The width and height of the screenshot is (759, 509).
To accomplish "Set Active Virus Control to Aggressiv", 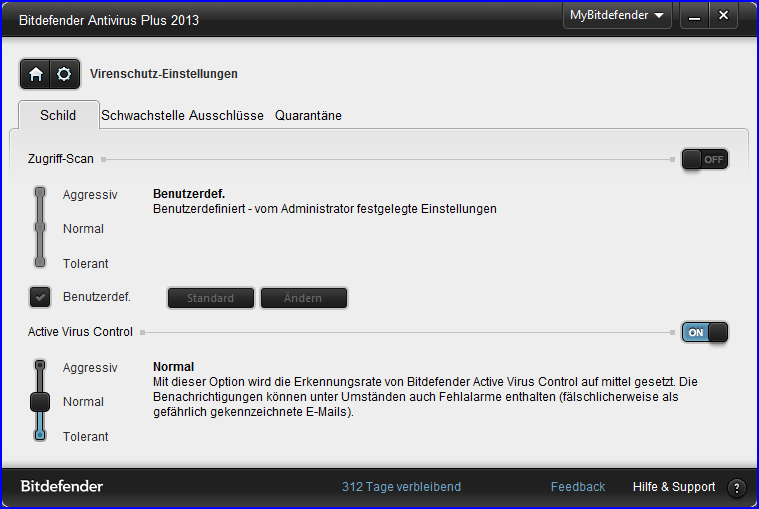I will coord(40,365).
